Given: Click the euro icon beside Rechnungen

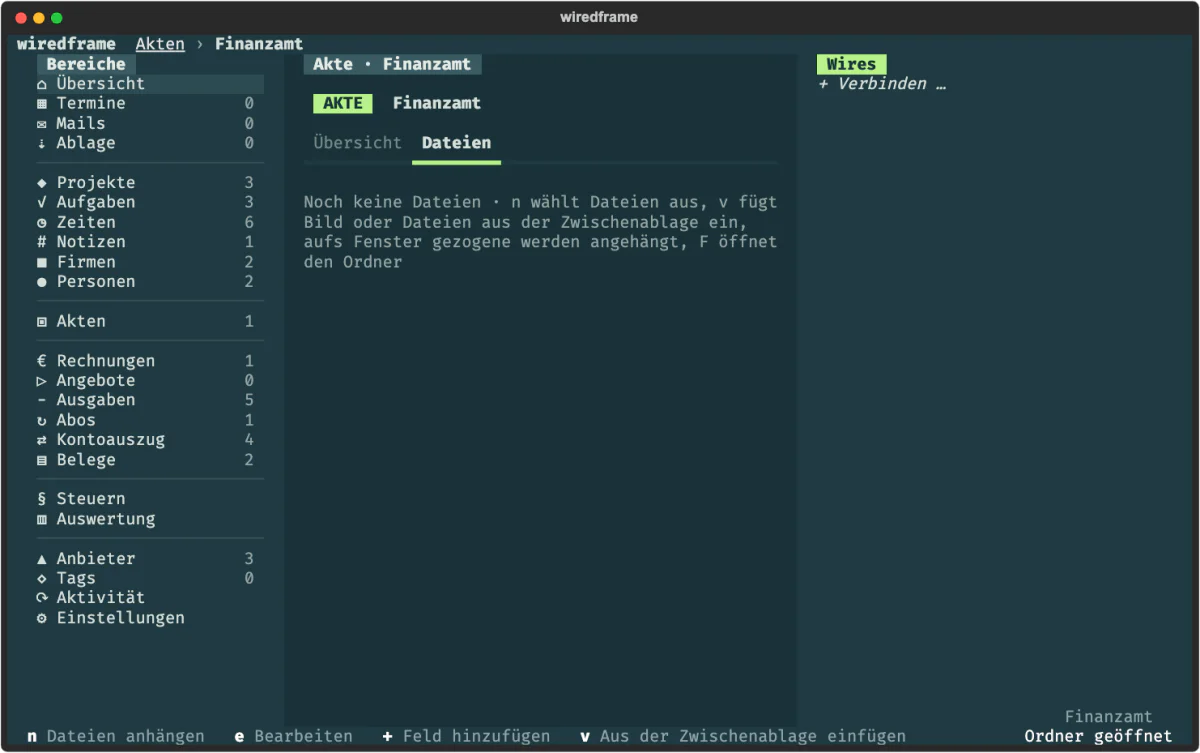Looking at the screenshot, I should tap(42, 361).
